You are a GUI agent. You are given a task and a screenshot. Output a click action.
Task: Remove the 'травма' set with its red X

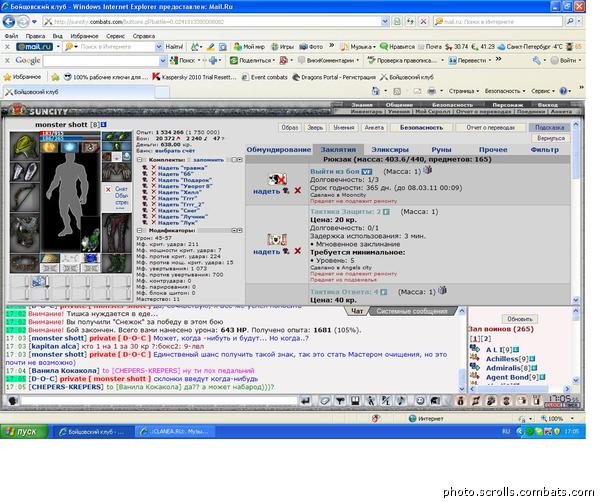click(153, 168)
